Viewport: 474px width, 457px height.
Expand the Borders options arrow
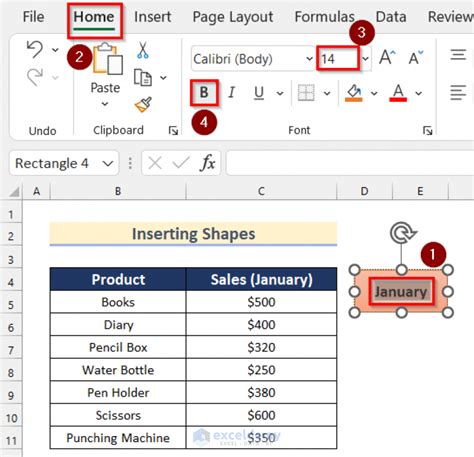point(327,93)
